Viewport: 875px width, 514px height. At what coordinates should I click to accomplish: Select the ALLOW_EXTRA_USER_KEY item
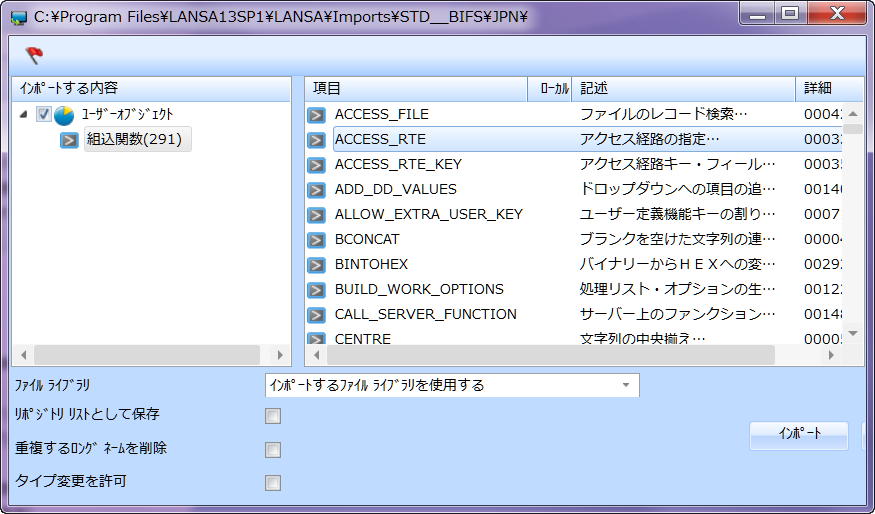click(x=429, y=215)
